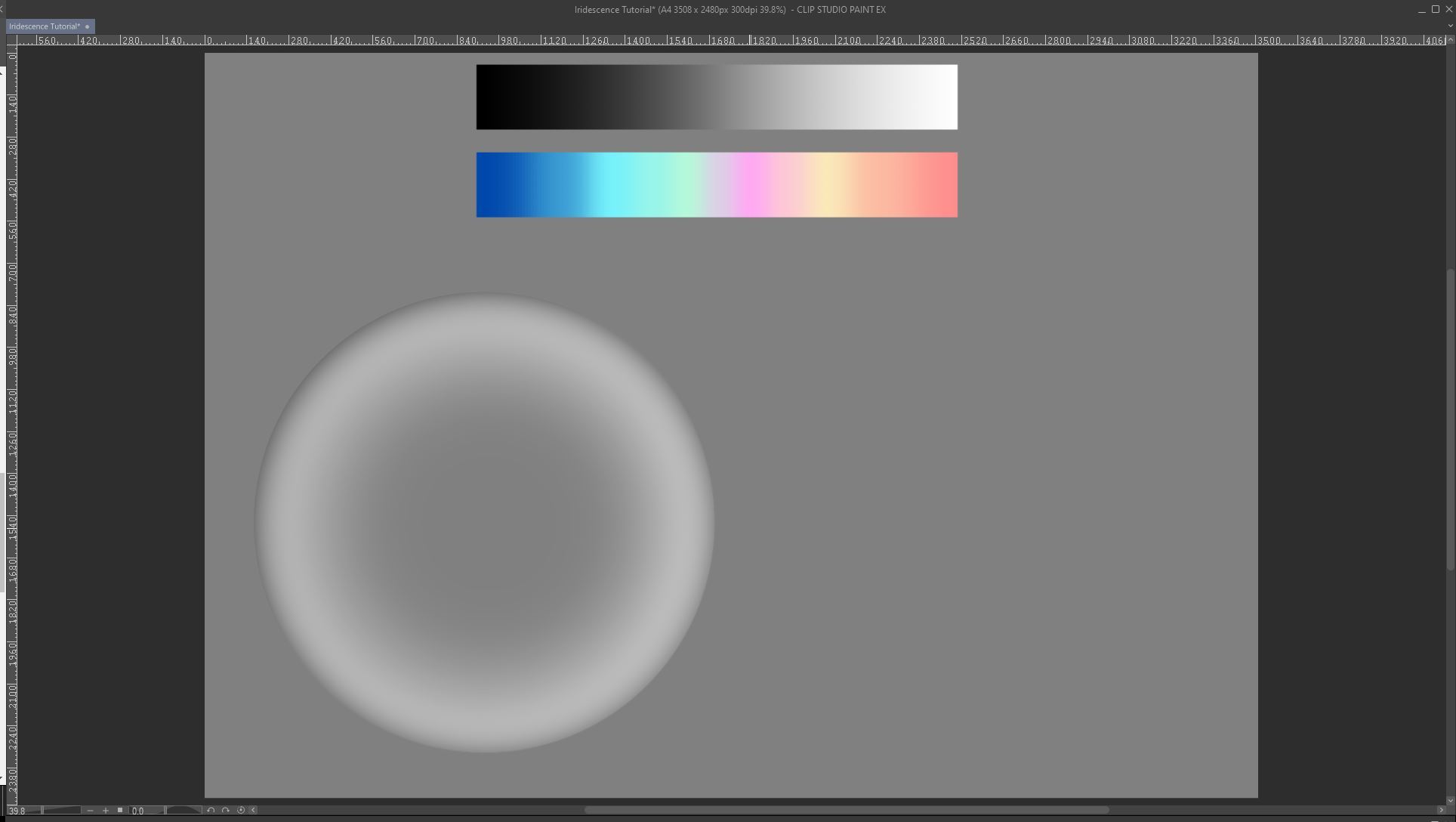This screenshot has width=1456, height=822.
Task: Open the canvas tab list dropdown
Action: click(1449, 26)
